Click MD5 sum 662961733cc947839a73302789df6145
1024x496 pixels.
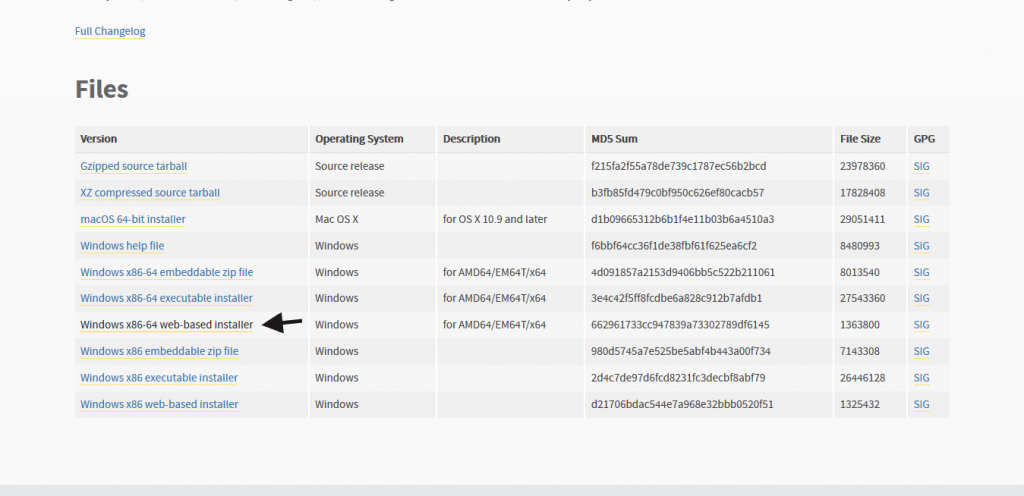pyautogui.click(x=680, y=324)
